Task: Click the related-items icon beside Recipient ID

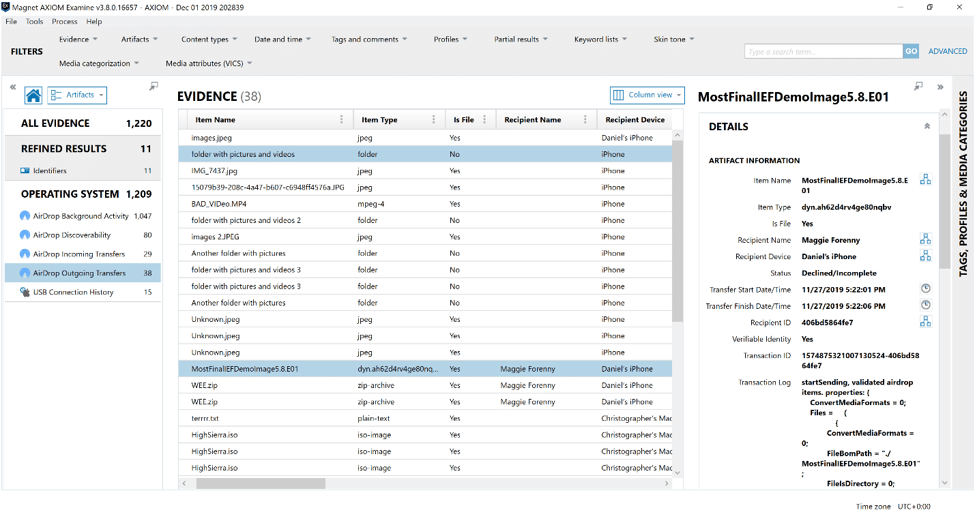Action: coord(925,322)
